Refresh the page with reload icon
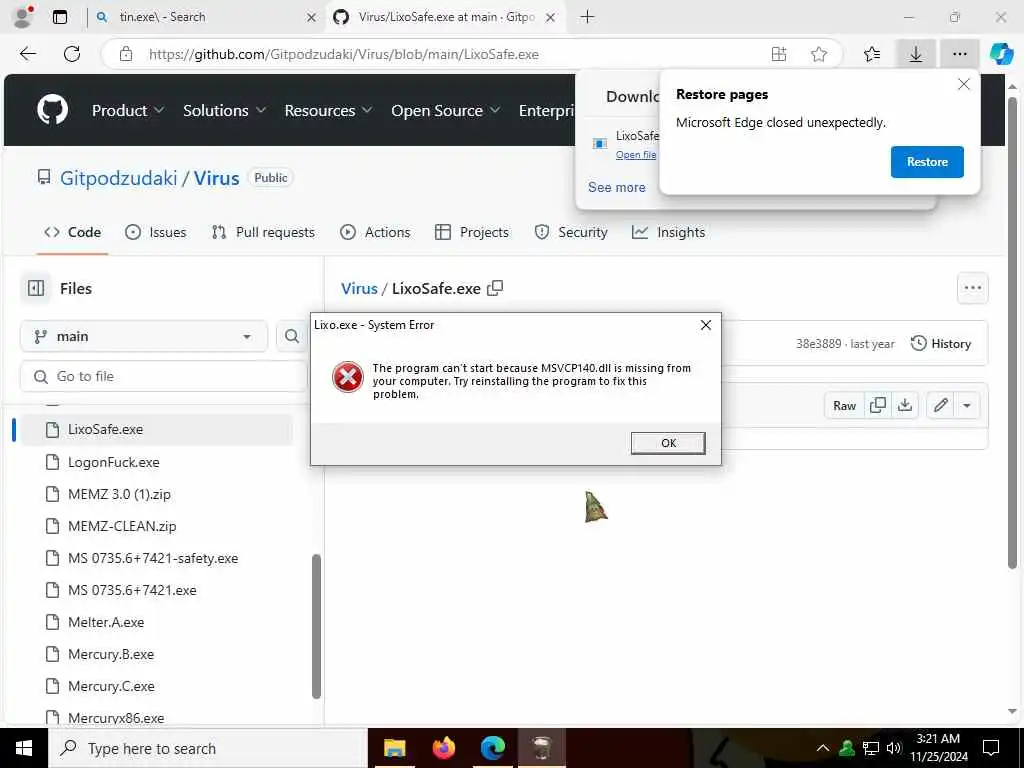 click(x=72, y=54)
